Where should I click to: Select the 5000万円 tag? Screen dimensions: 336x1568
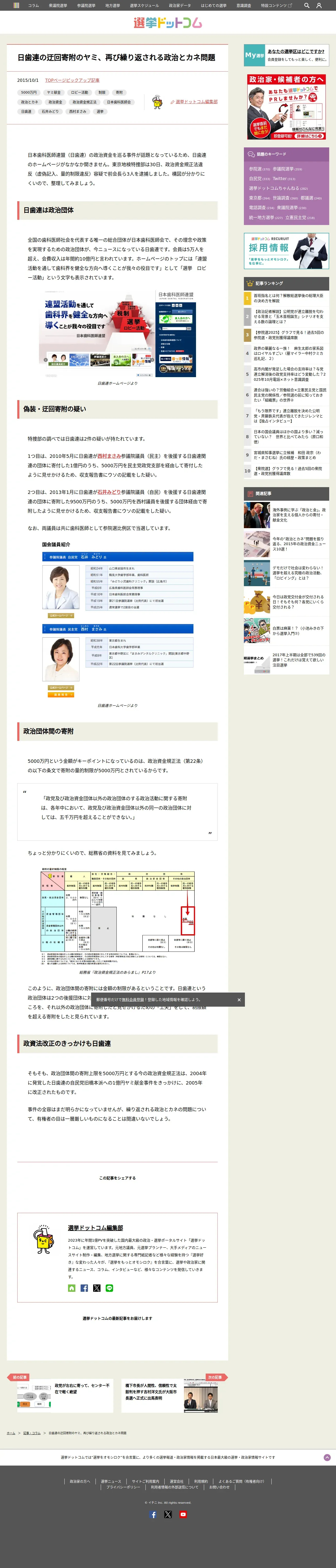coord(29,93)
